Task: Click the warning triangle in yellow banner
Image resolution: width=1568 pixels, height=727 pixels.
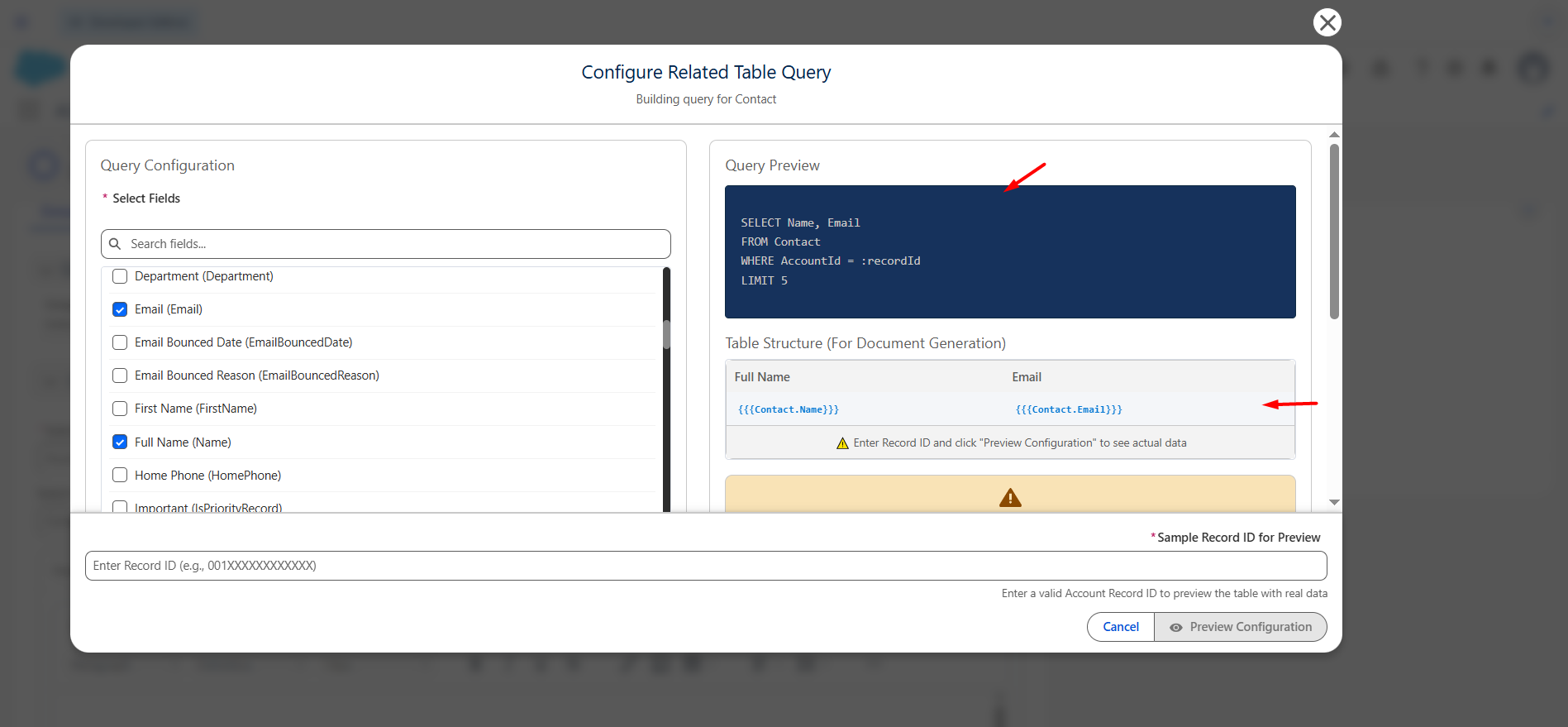Action: (x=1010, y=498)
